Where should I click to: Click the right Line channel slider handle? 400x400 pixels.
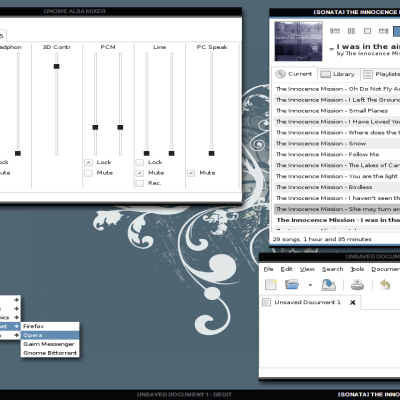tap(172, 153)
